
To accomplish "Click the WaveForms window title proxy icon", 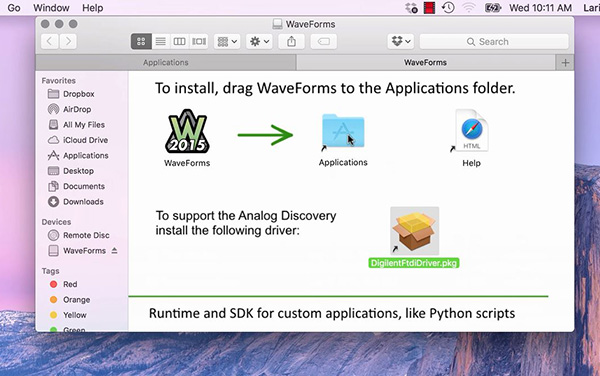I will coord(277,24).
